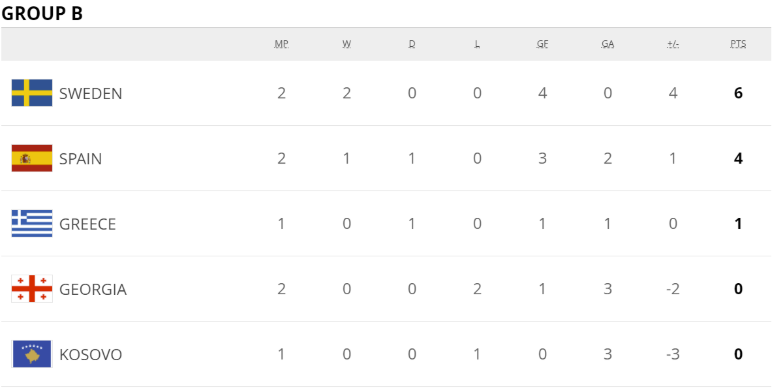Select the GREECE team name
Viewport: 772px width, 388px height.
pos(88,225)
